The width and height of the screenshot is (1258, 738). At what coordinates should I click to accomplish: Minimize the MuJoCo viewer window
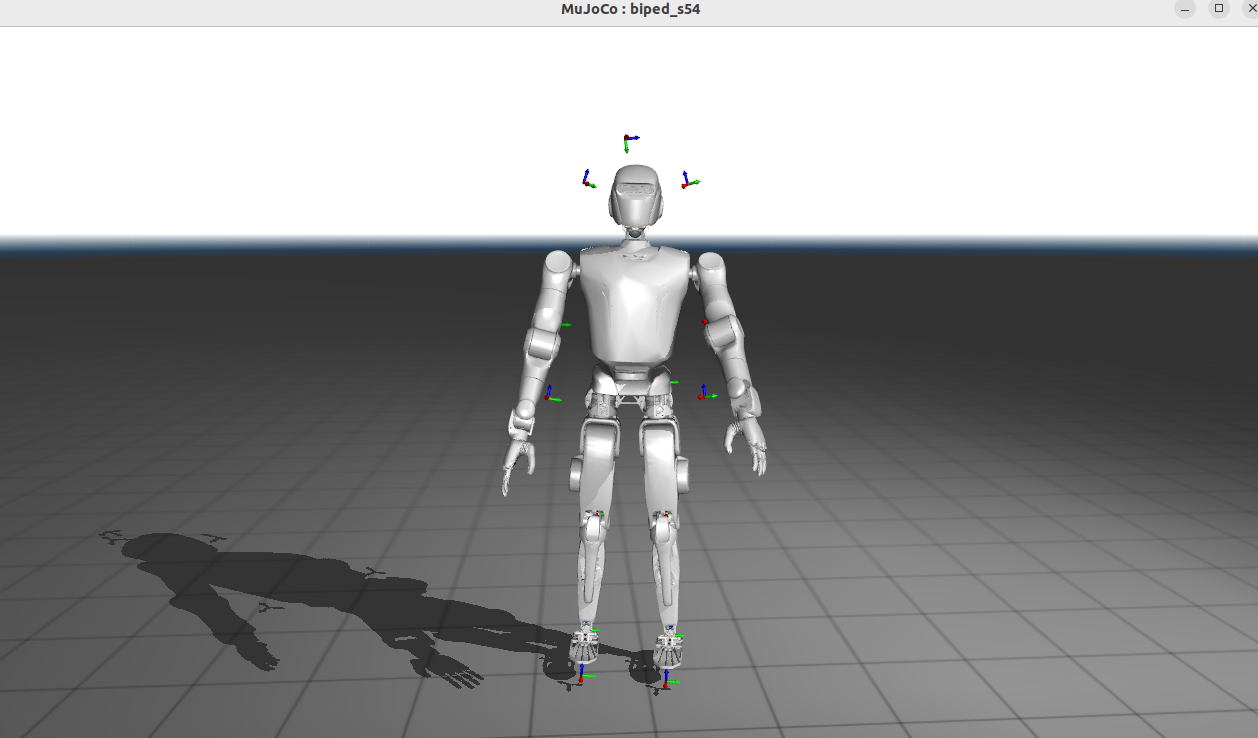coord(1185,9)
